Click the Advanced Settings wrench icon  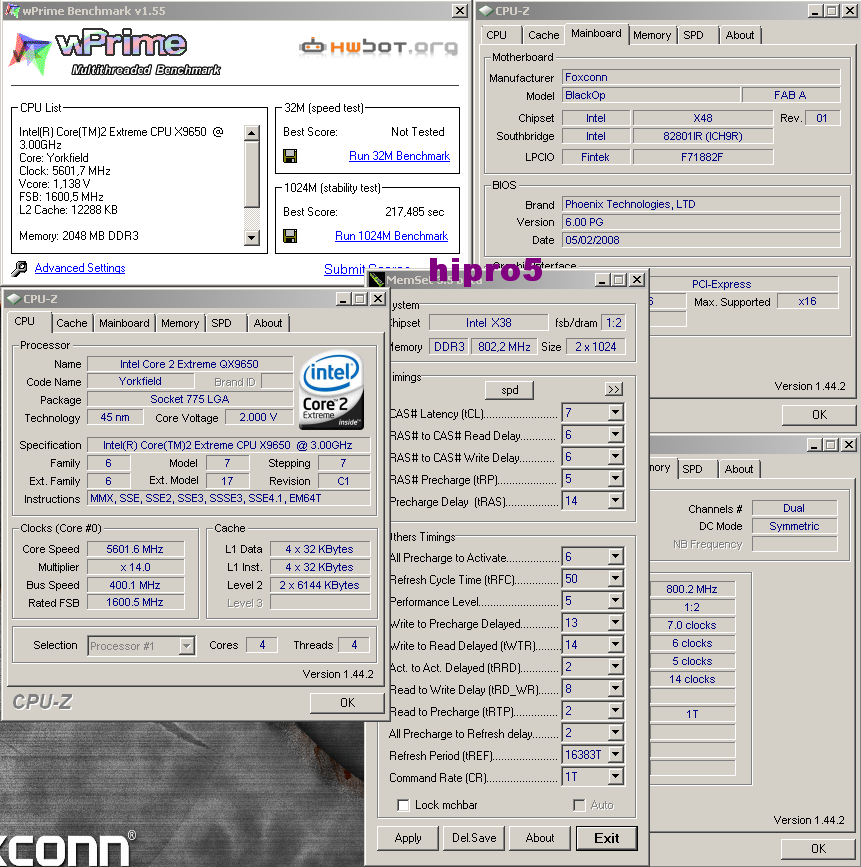[19, 268]
